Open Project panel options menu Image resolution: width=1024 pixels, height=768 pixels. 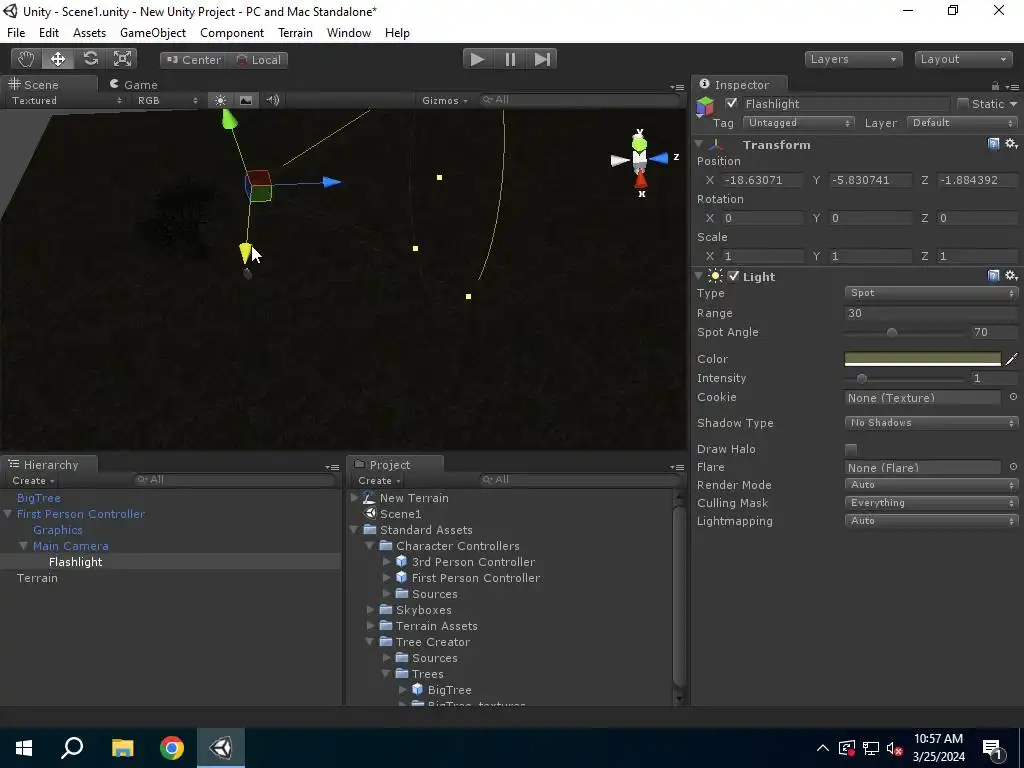(677, 467)
